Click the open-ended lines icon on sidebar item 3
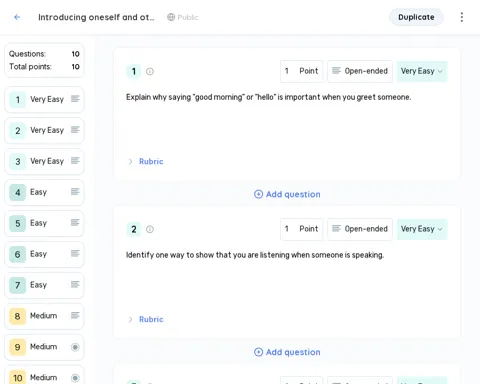The height and width of the screenshot is (384, 480). click(75, 161)
